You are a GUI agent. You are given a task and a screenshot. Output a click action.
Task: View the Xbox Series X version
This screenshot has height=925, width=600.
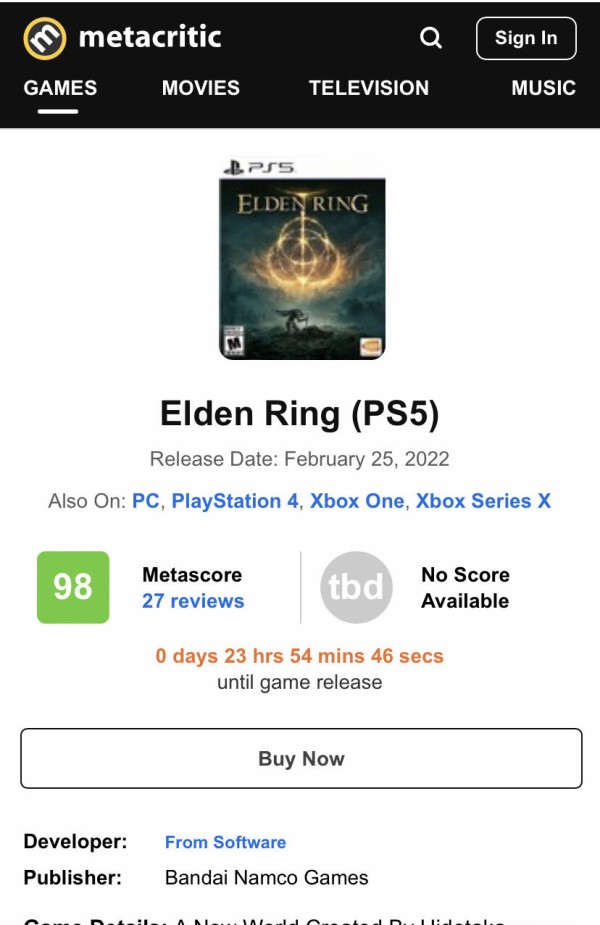483,501
